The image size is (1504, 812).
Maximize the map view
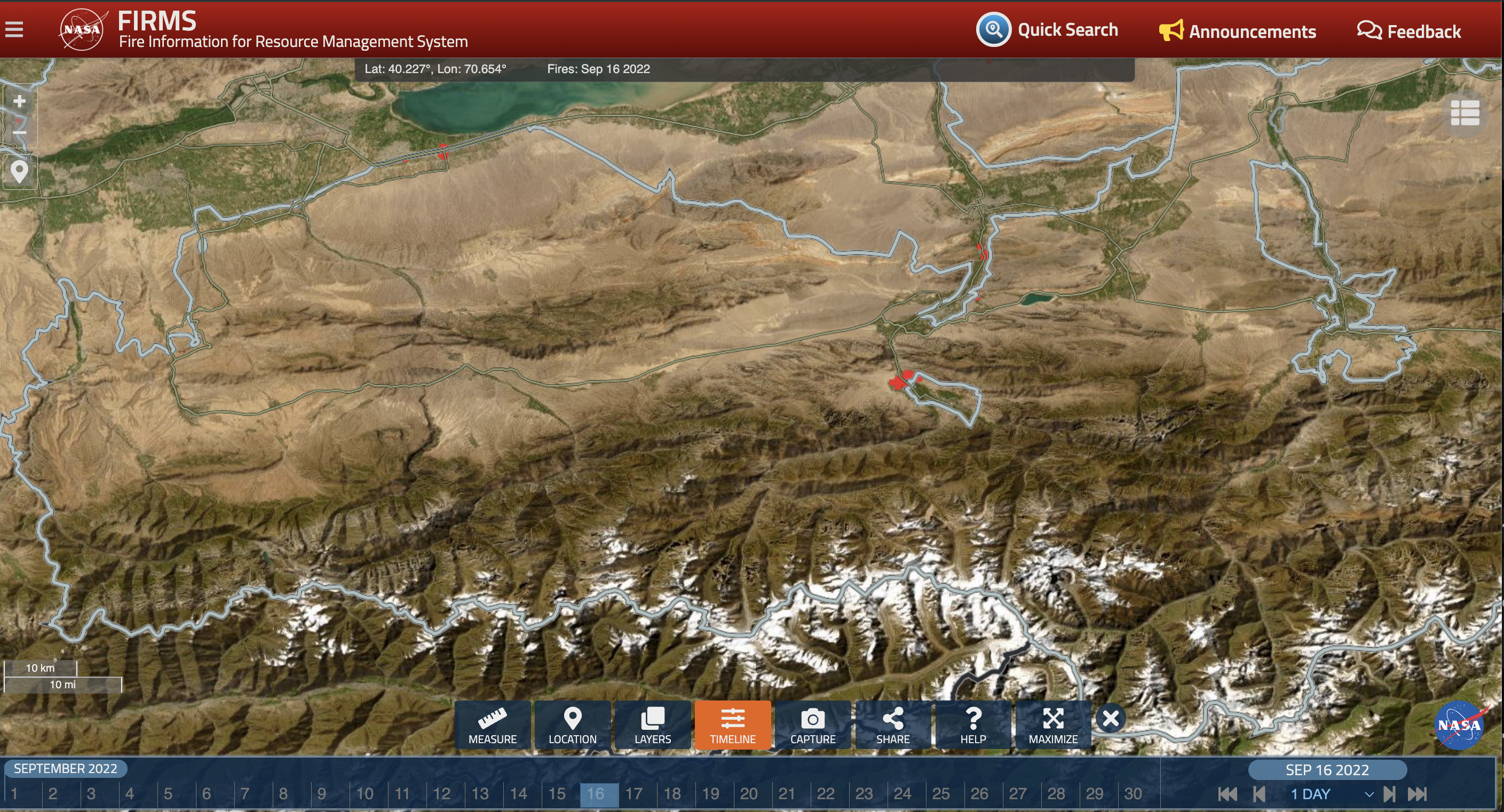coord(1052,725)
